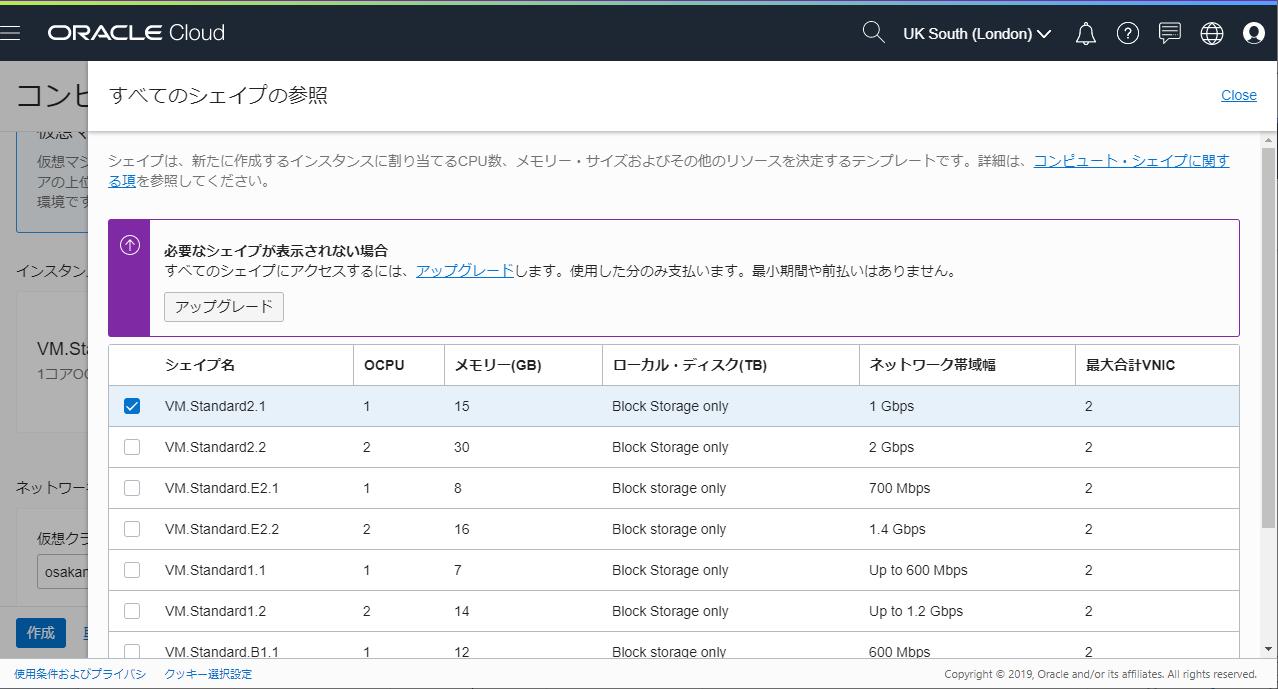Open the help question mark icon

point(1127,34)
